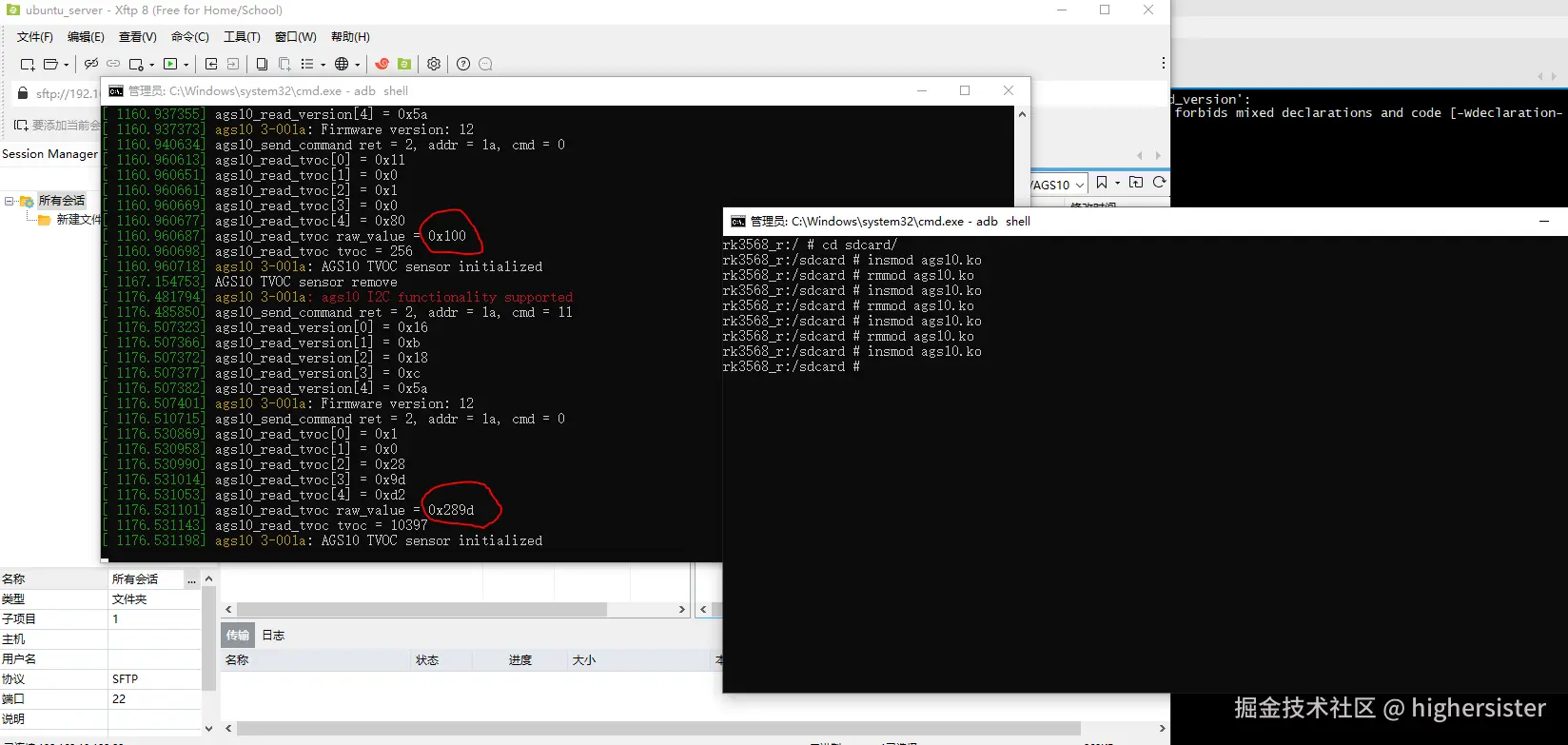Viewport: 1568px width, 745px height.
Task: Expand the list view dropdown arrow
Action: point(323,65)
